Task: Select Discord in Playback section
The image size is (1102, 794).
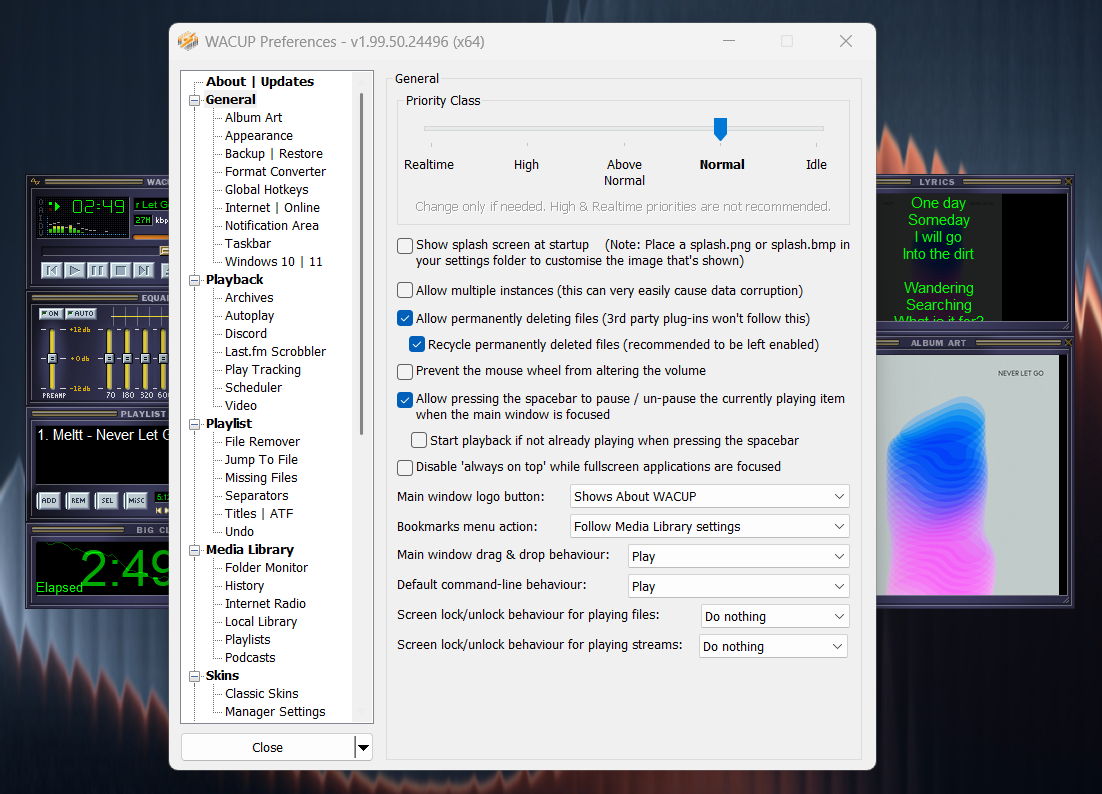Action: pyautogui.click(x=245, y=334)
